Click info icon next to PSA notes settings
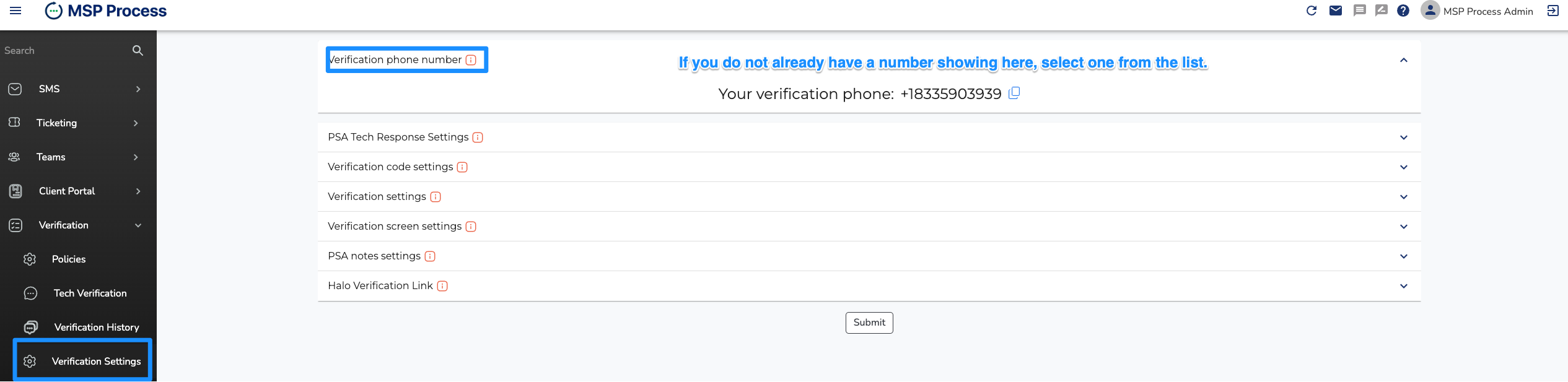The image size is (1568, 382). [x=430, y=256]
